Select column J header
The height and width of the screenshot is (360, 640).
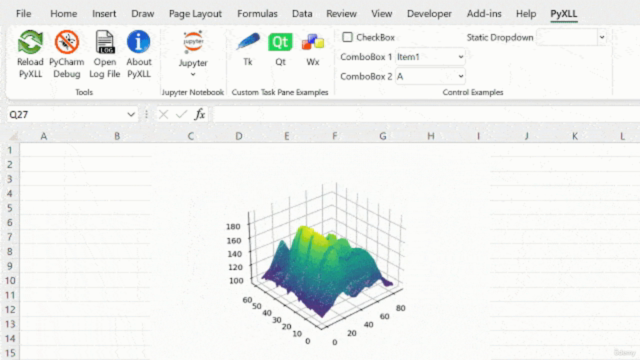click(527, 136)
